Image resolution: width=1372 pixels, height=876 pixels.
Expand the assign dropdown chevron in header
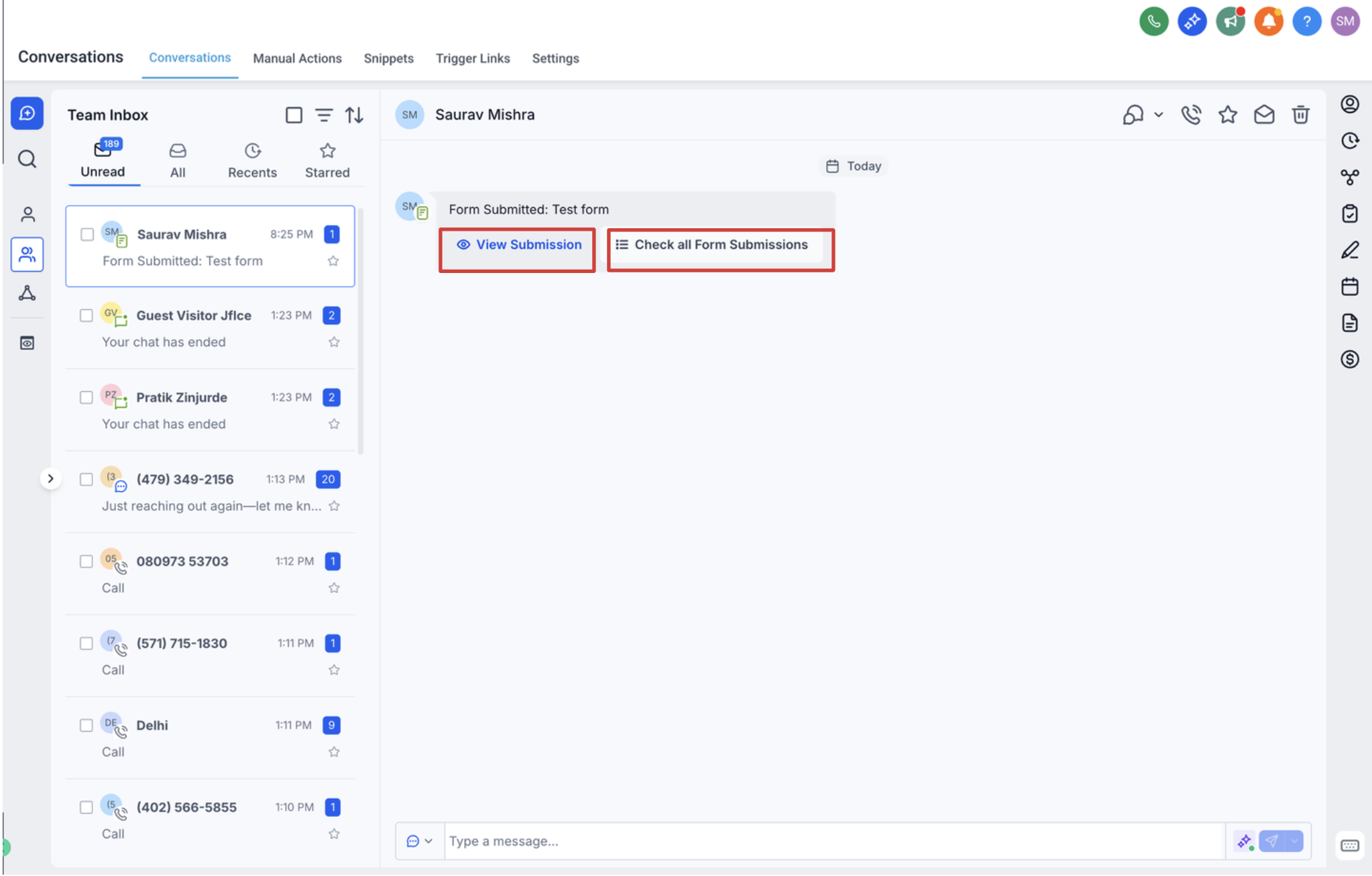click(1158, 115)
